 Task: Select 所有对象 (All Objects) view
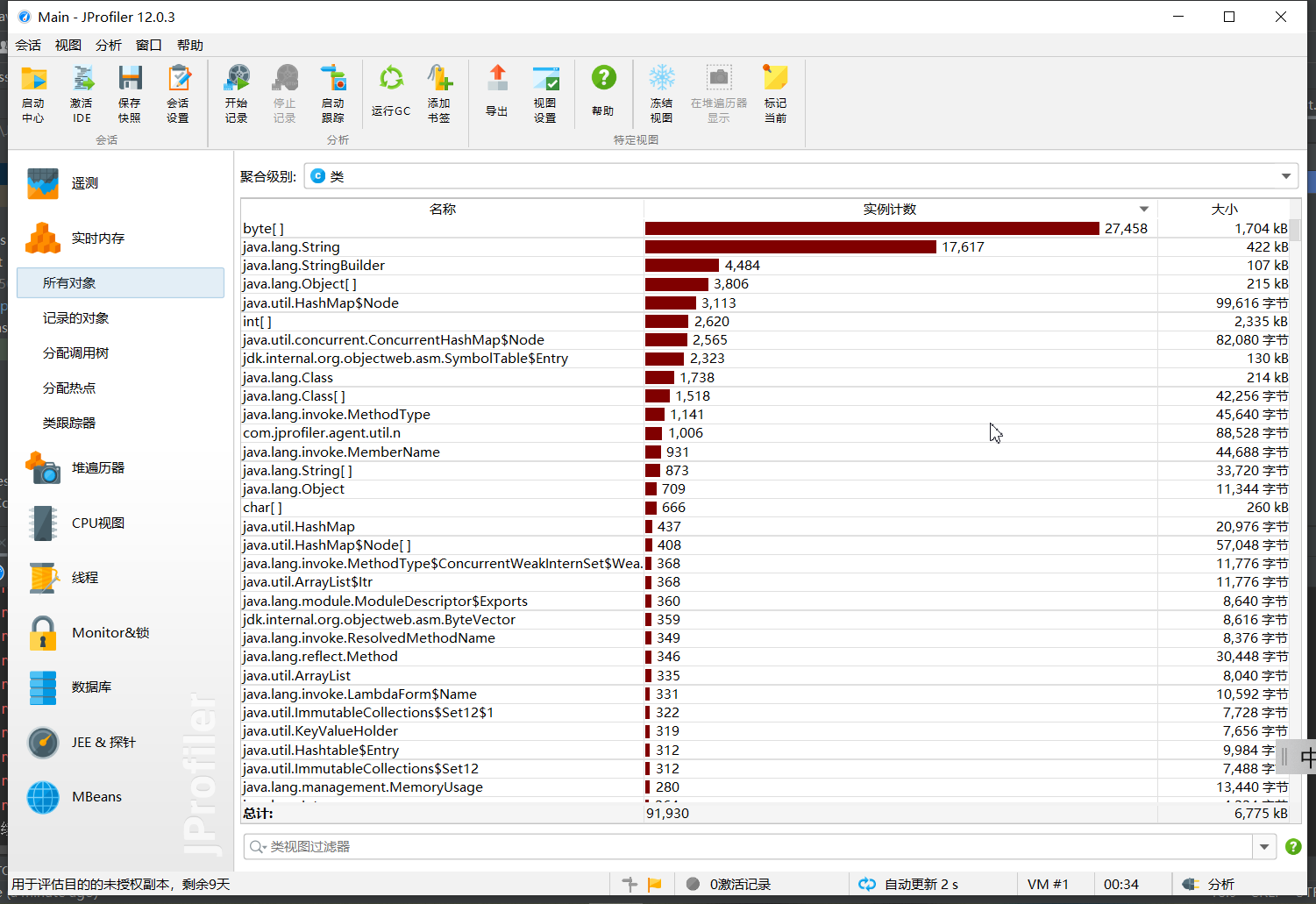pyautogui.click(x=120, y=282)
